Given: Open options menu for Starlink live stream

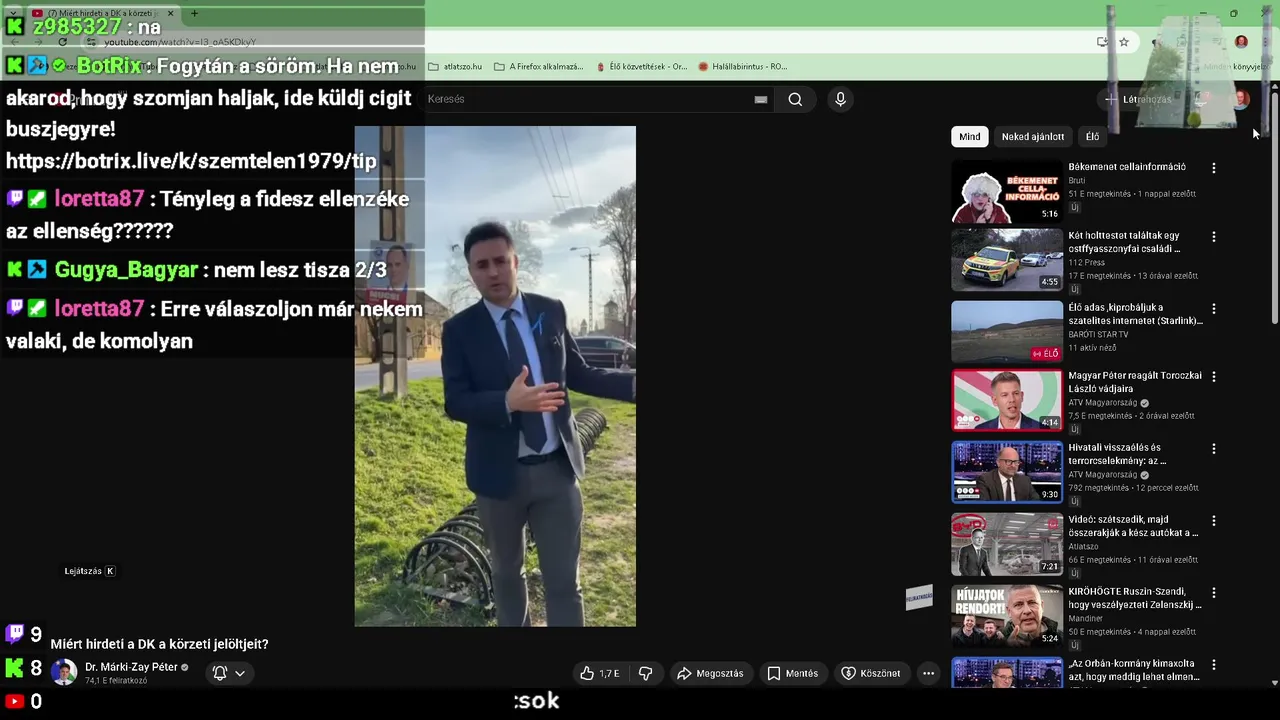Looking at the screenshot, I should 1214,309.
